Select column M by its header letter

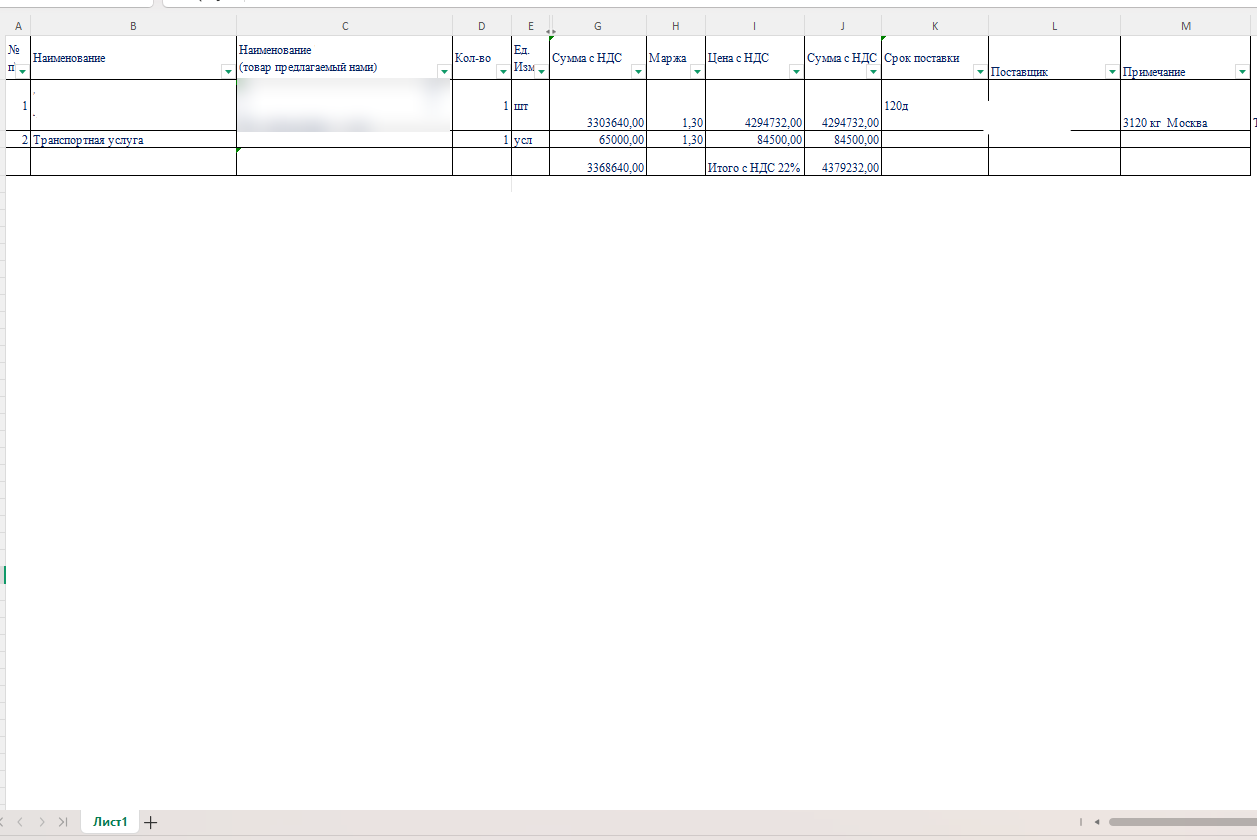(x=1186, y=26)
